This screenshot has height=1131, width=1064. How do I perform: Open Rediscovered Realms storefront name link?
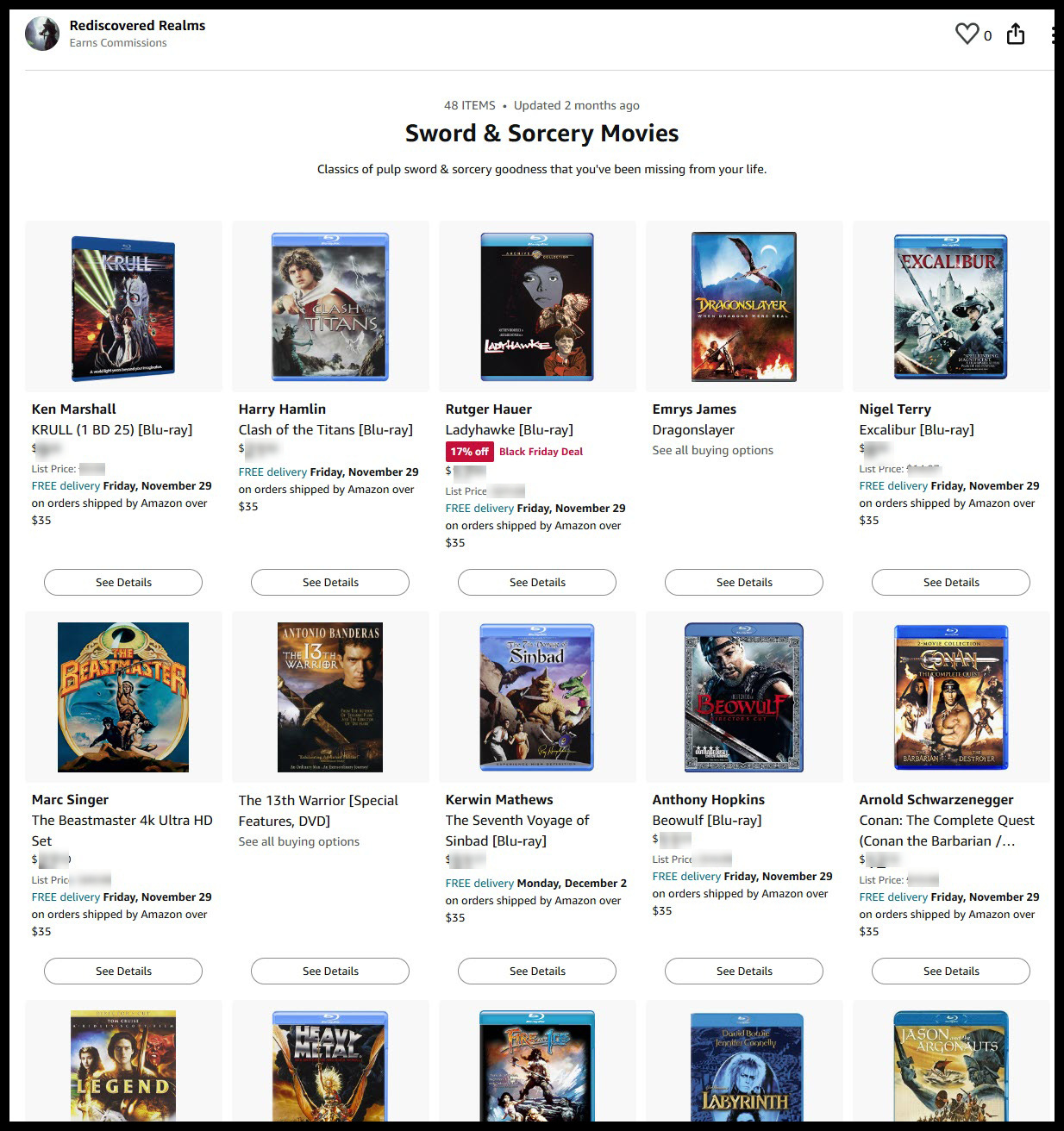pos(137,25)
